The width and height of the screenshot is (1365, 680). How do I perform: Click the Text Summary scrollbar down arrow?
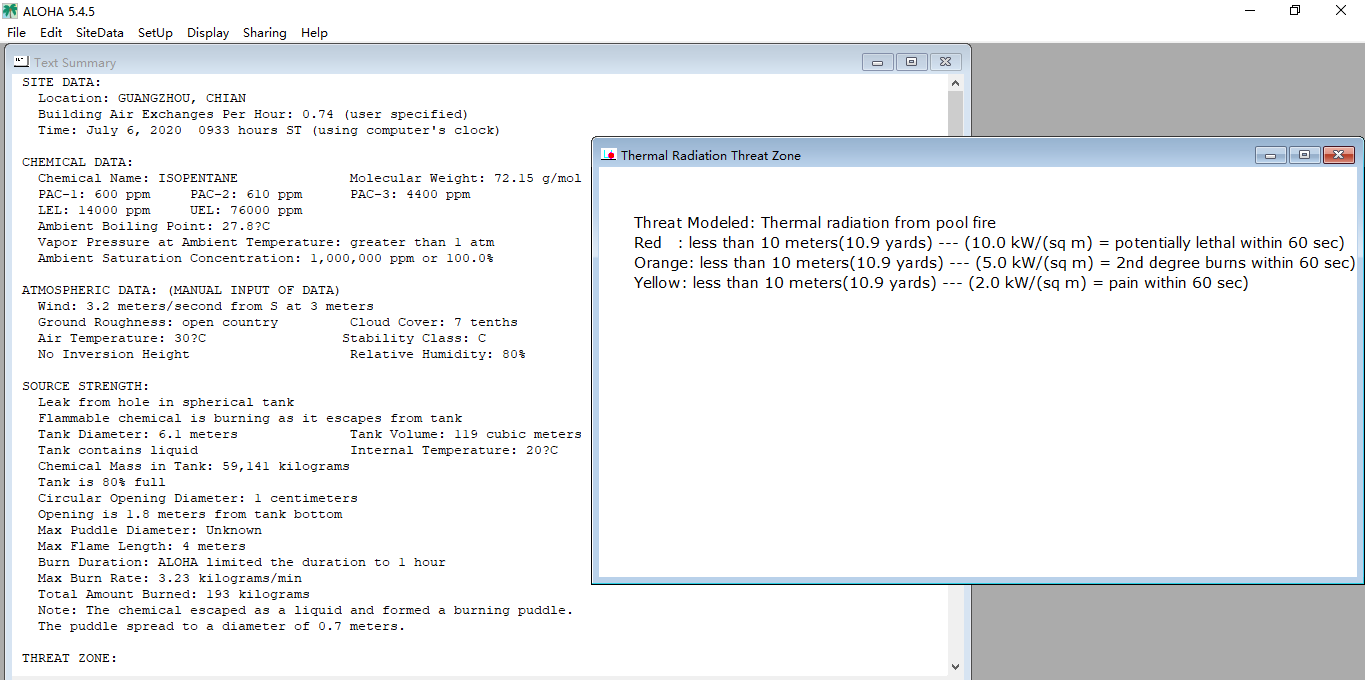point(955,666)
